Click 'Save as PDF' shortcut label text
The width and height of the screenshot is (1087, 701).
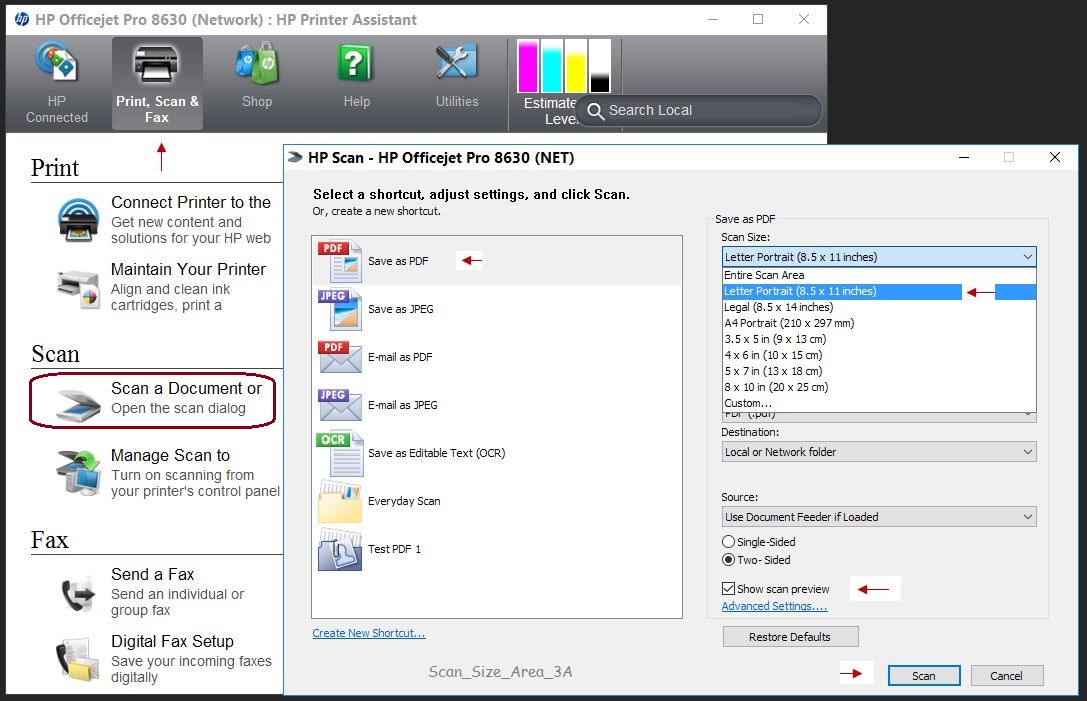coord(398,261)
